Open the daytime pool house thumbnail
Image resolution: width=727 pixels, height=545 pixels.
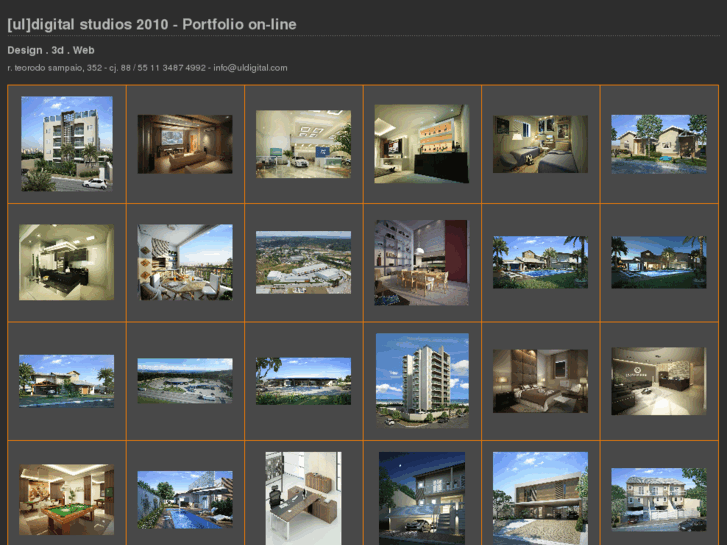(540, 263)
